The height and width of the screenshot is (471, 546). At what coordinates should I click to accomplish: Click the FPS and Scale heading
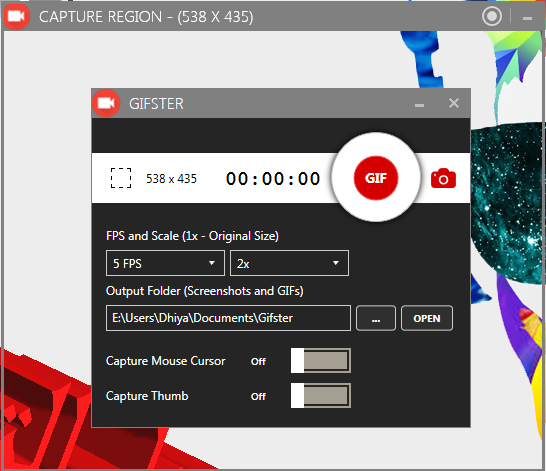192,236
